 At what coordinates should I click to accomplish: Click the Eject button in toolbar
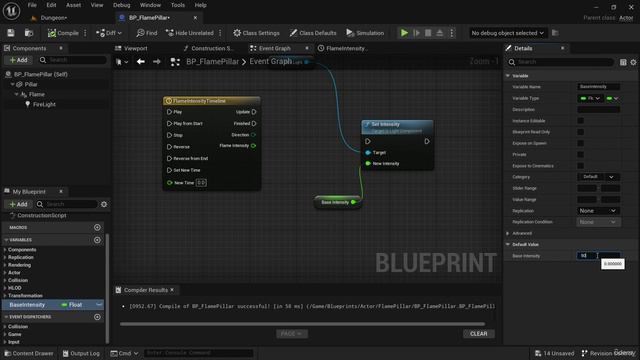point(440,33)
